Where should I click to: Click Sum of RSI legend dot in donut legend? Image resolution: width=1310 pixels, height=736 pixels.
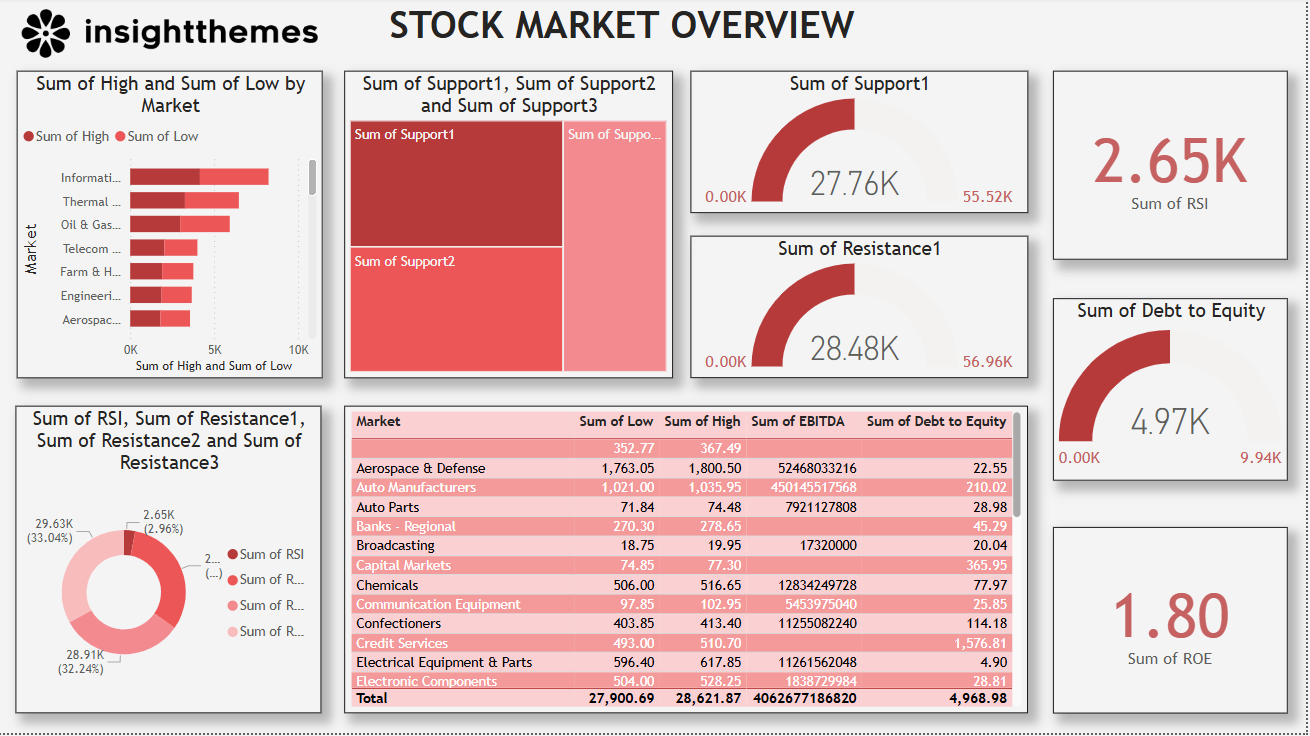click(232, 555)
